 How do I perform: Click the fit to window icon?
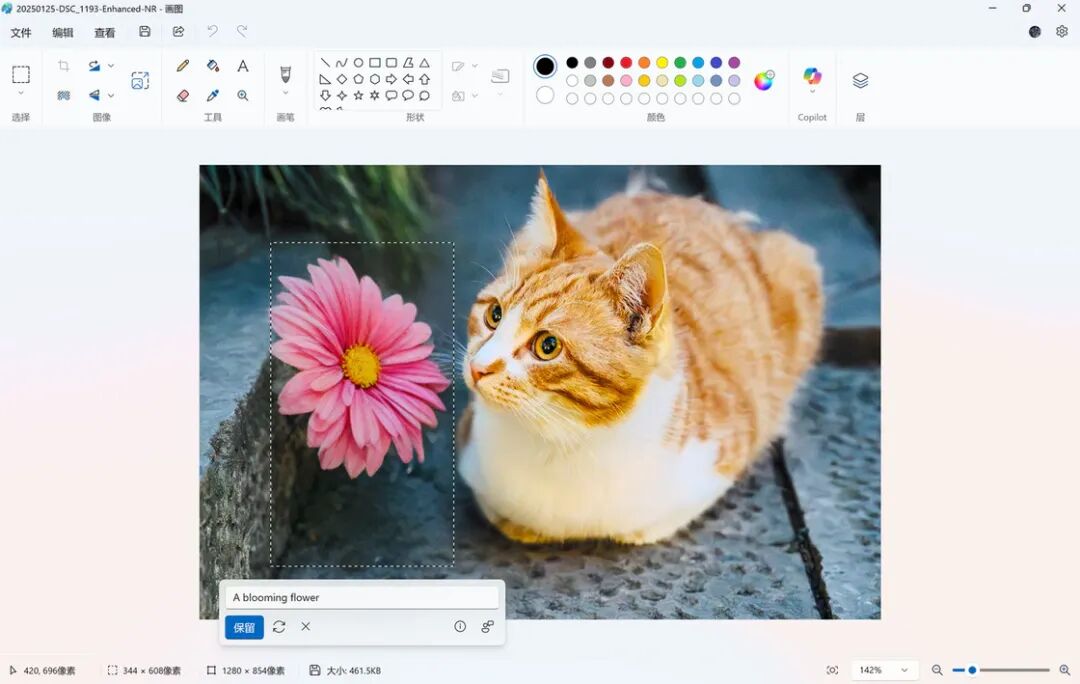coord(832,670)
